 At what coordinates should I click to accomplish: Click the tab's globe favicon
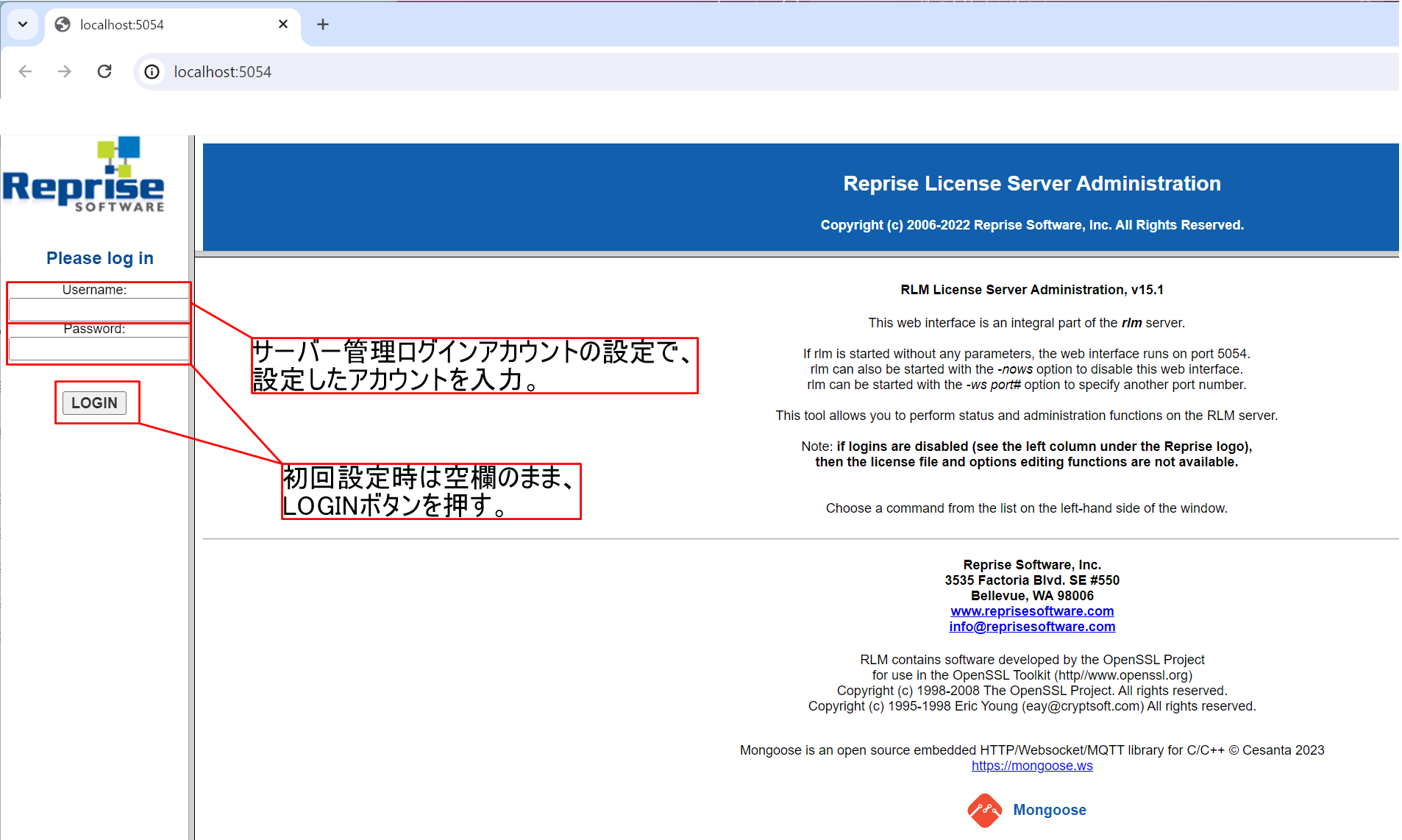[63, 24]
